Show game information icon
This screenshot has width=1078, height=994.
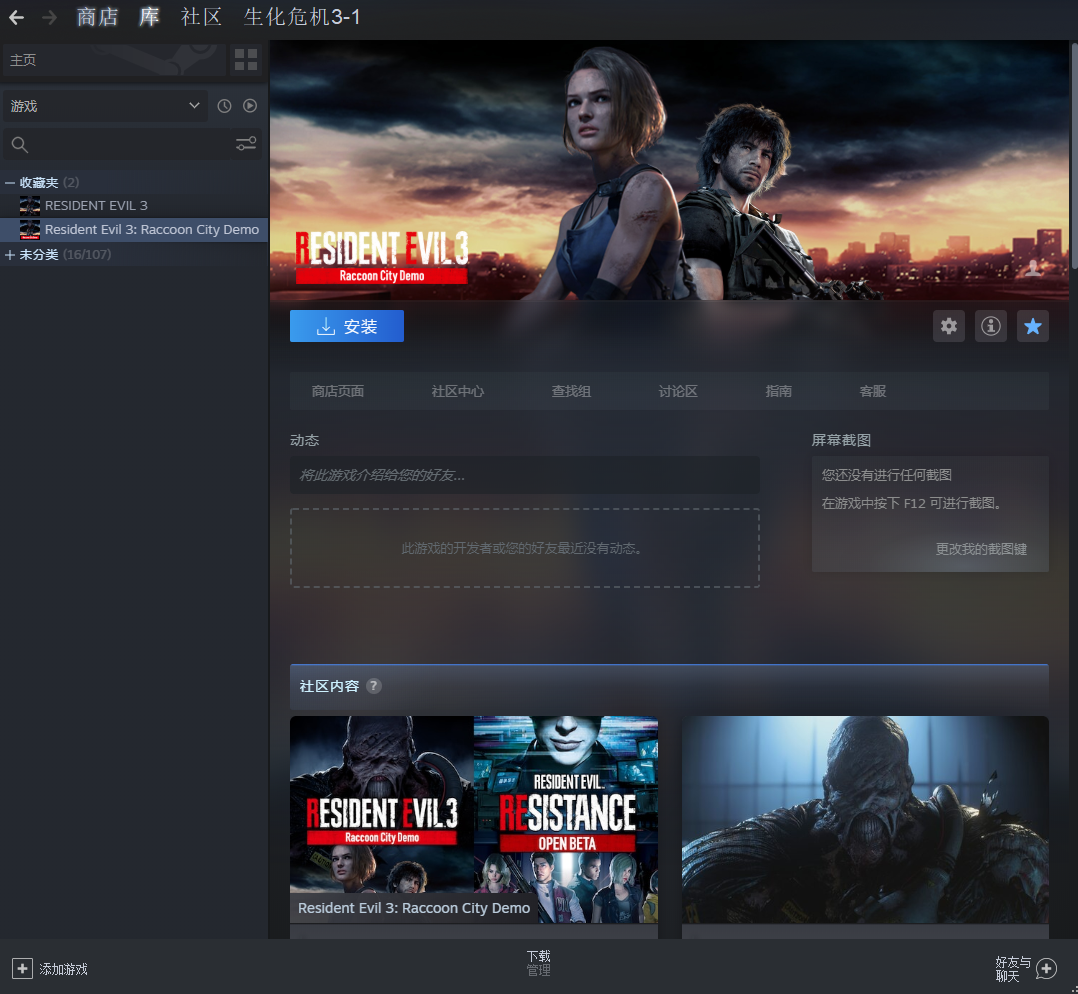(991, 326)
